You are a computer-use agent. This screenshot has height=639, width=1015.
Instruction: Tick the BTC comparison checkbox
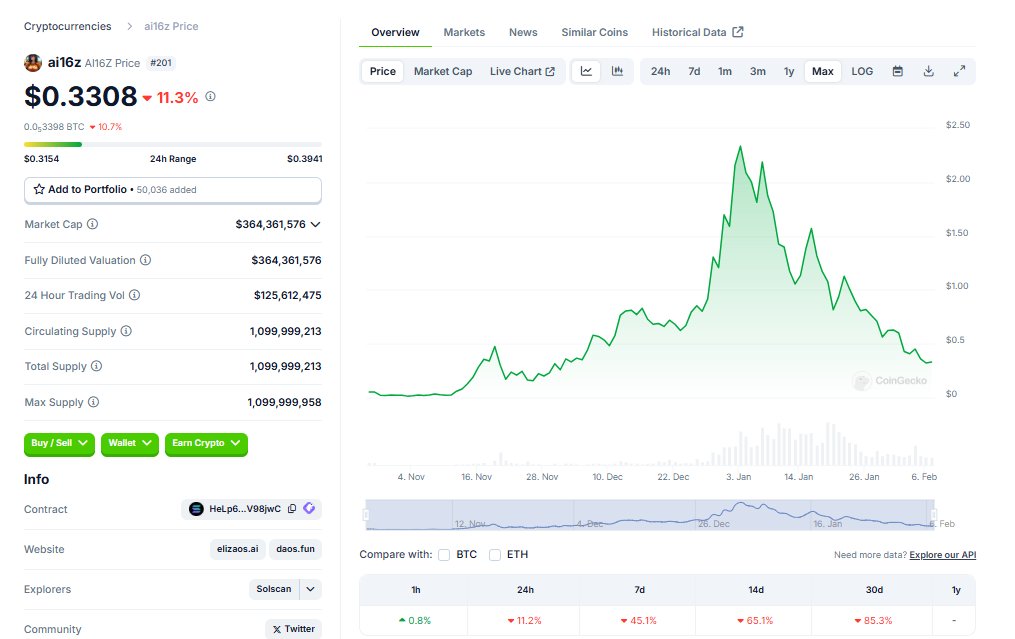coord(444,555)
